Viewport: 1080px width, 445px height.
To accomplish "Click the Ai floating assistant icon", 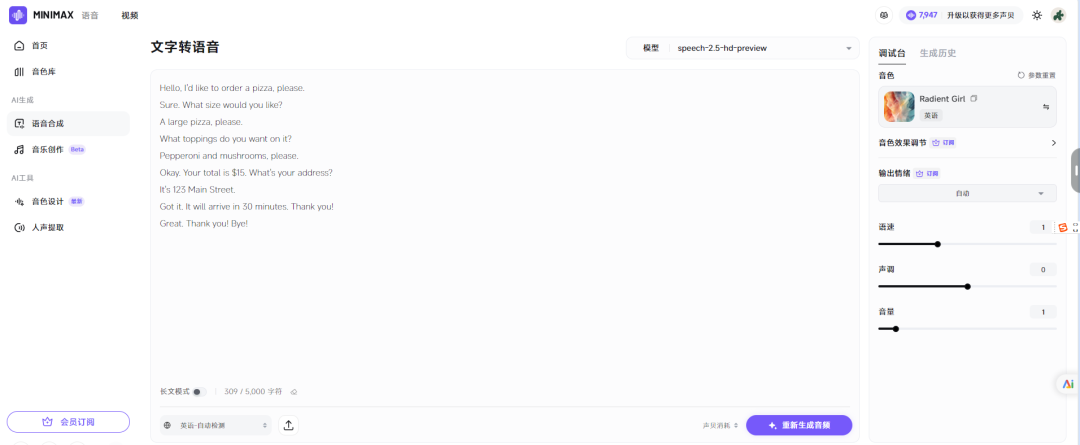I will (x=1068, y=384).
